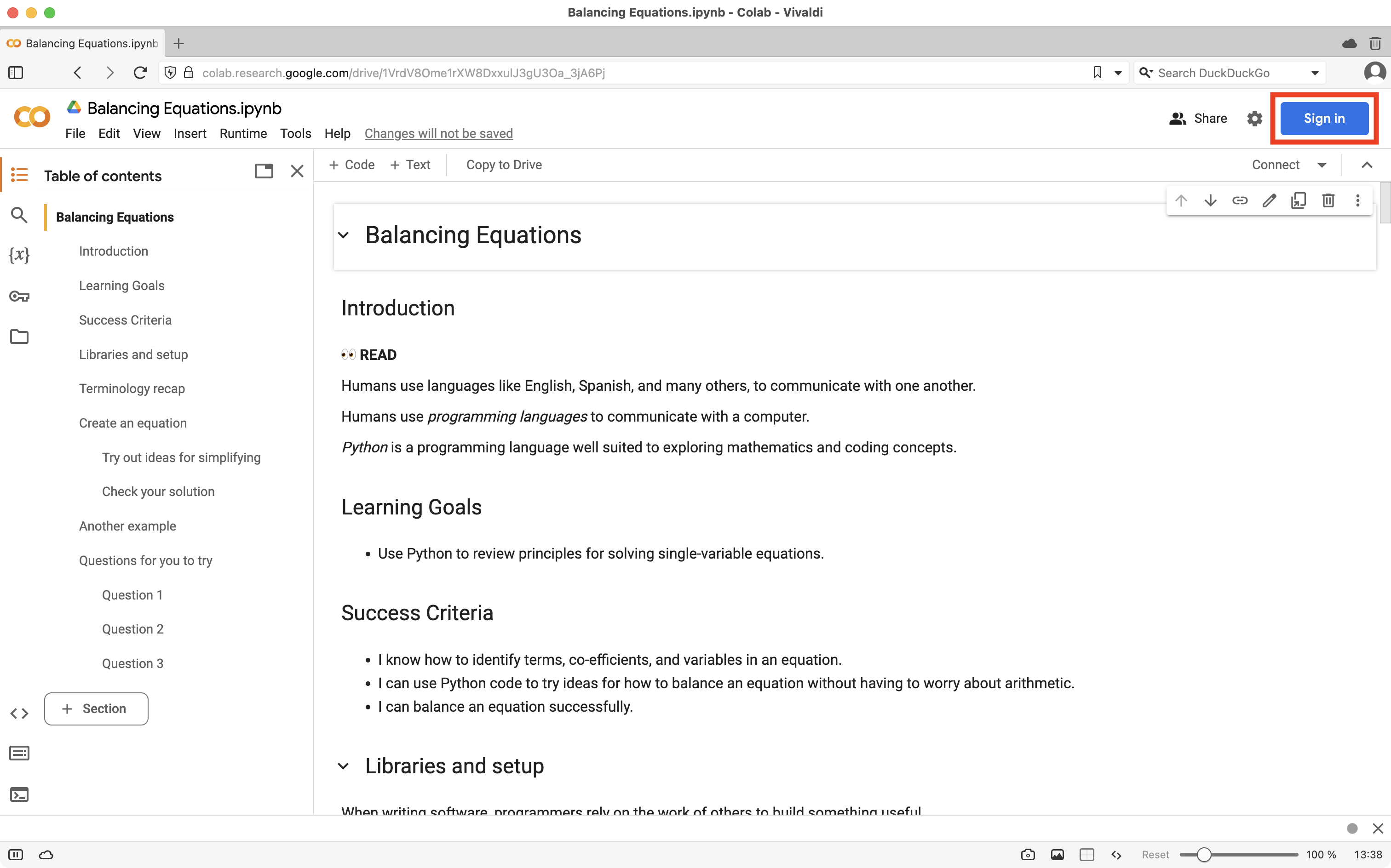Click Sign in button
Image resolution: width=1391 pixels, height=868 pixels.
[1324, 118]
